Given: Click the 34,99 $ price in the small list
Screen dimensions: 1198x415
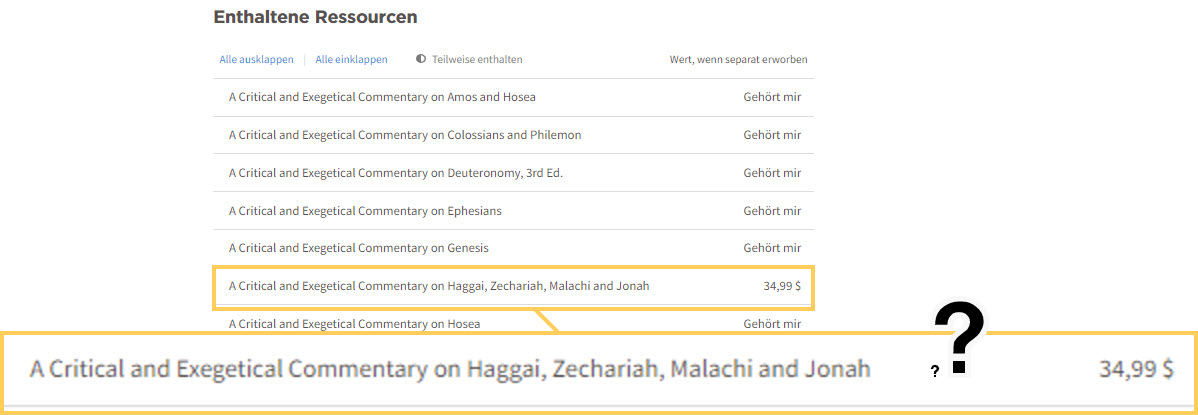Looking at the screenshot, I should (782, 286).
